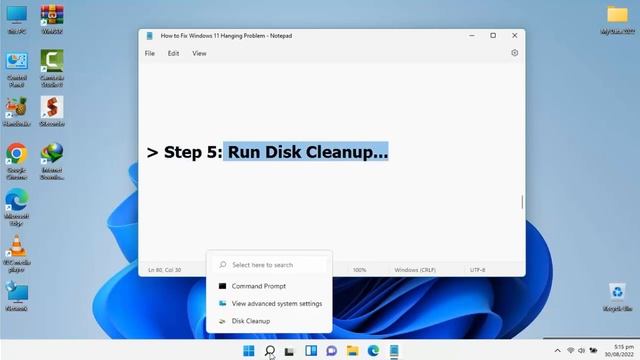Minimize the Notepad window
This screenshot has height=360, width=640.
coord(472,36)
